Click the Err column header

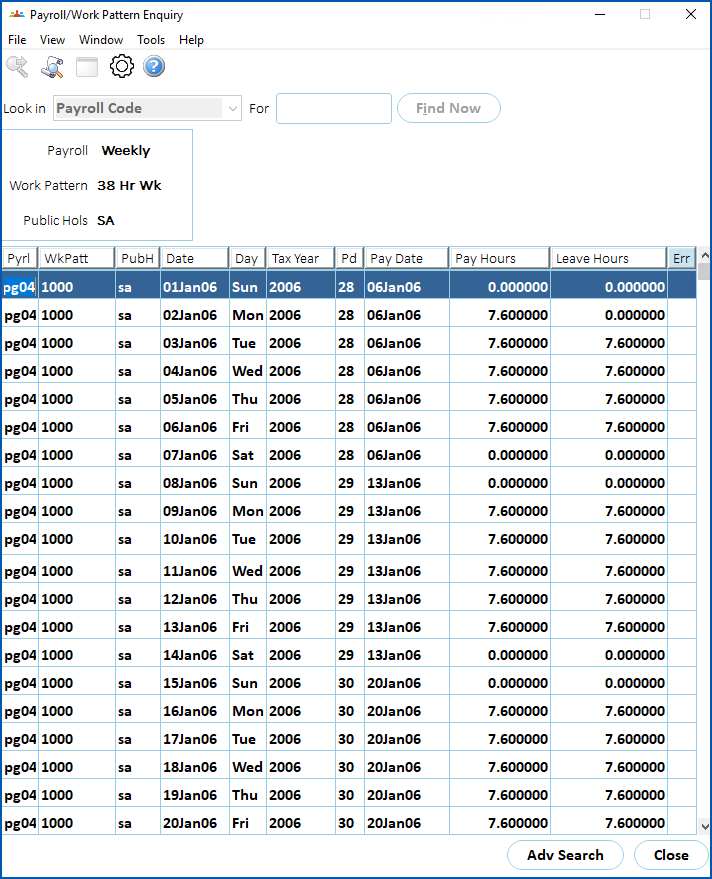tap(682, 258)
